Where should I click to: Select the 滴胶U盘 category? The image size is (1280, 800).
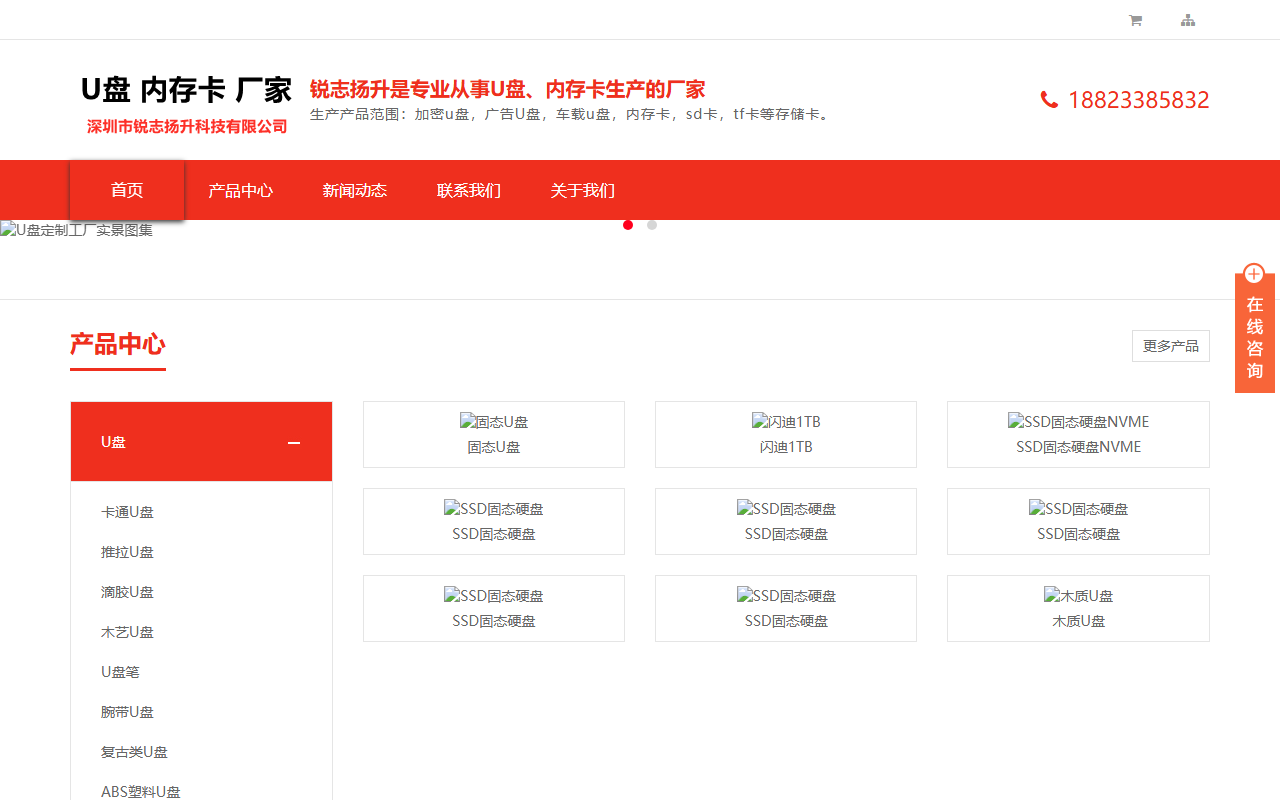pos(127,592)
